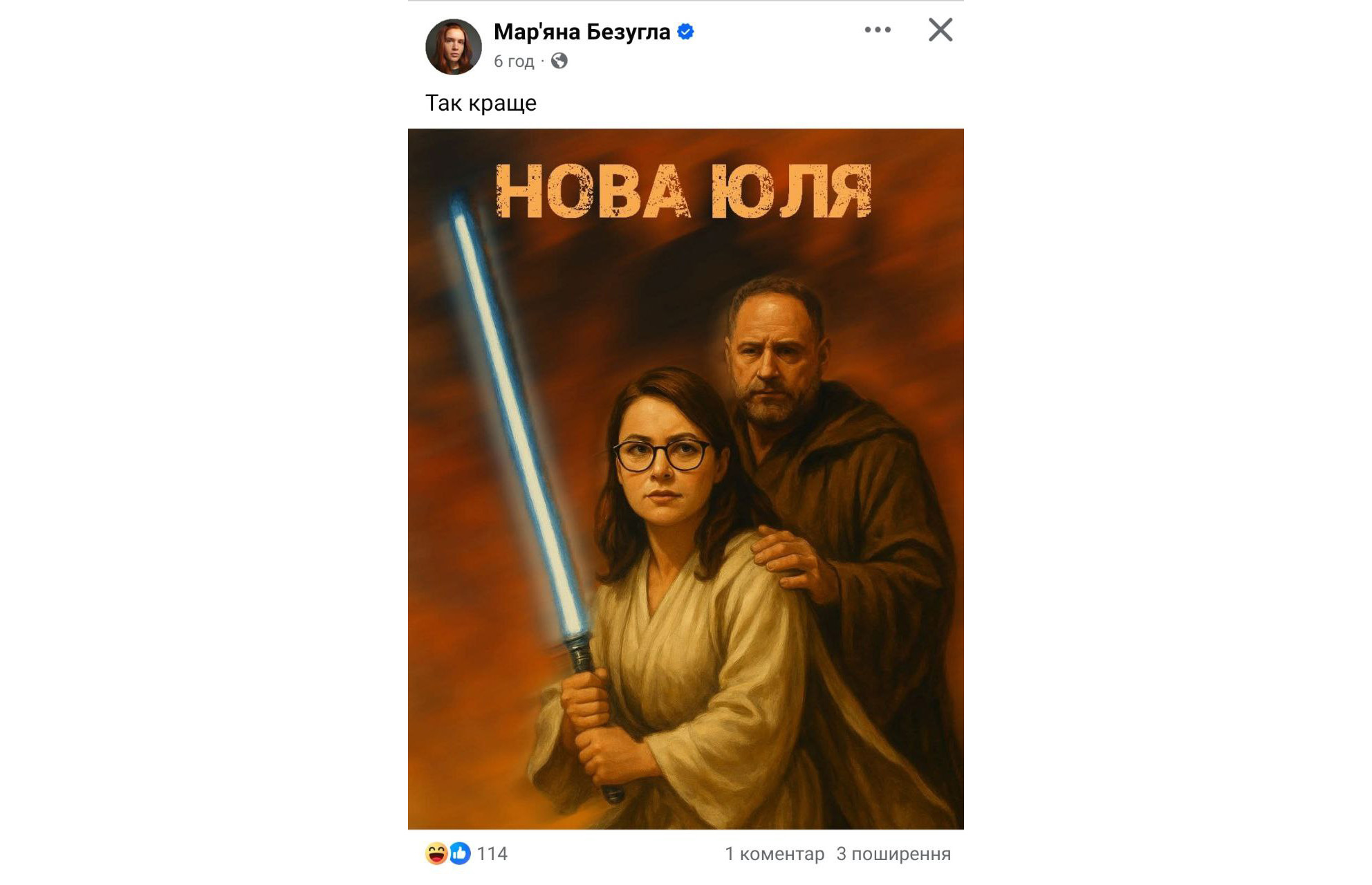
Task: Click the author name Мар'яна Безугла
Action: click(582, 32)
